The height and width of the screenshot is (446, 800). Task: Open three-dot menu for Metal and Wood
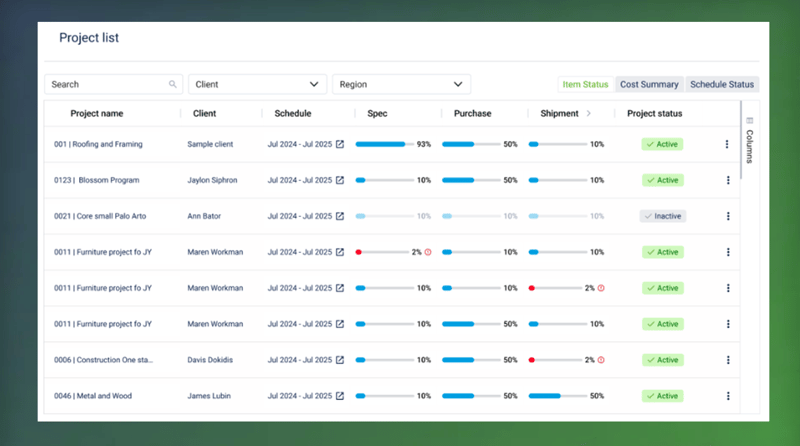click(728, 396)
